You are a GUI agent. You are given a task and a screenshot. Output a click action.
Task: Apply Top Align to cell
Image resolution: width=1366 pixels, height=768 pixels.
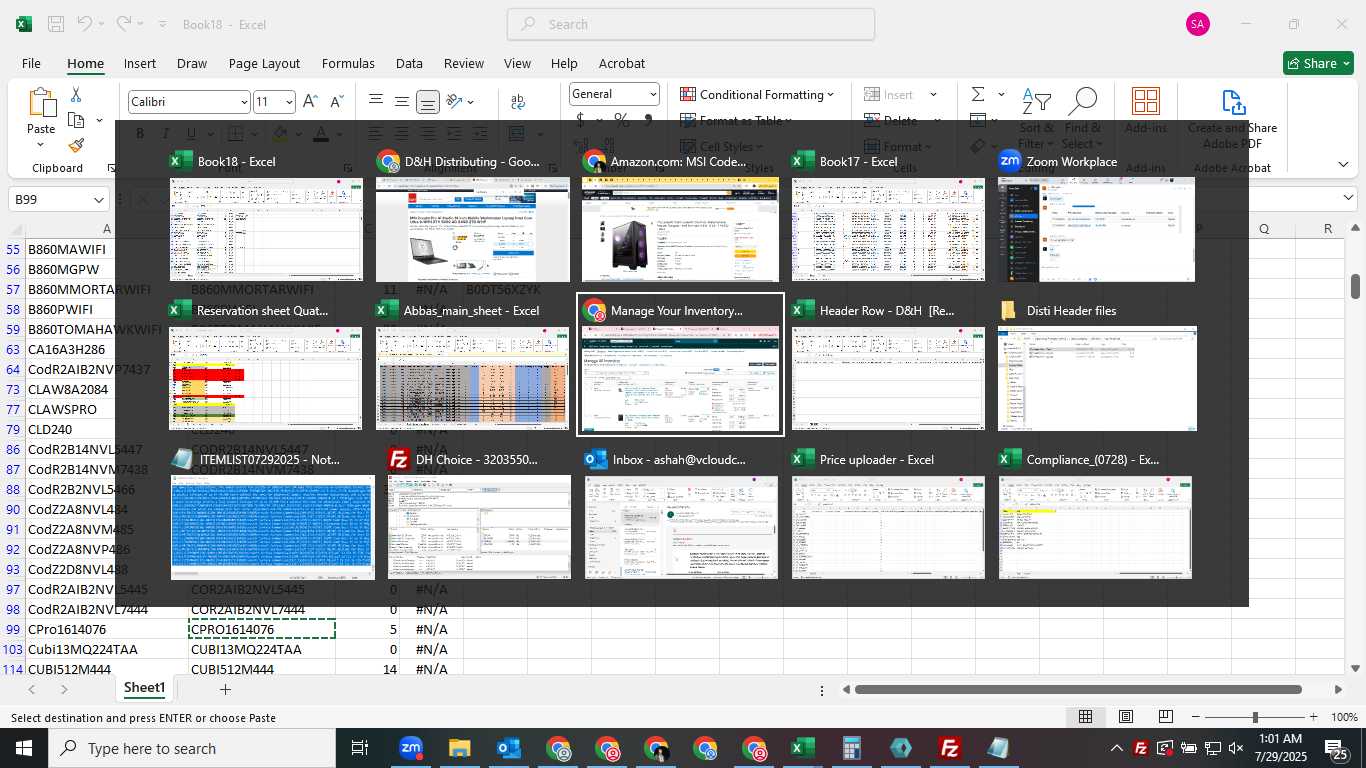tap(376, 101)
